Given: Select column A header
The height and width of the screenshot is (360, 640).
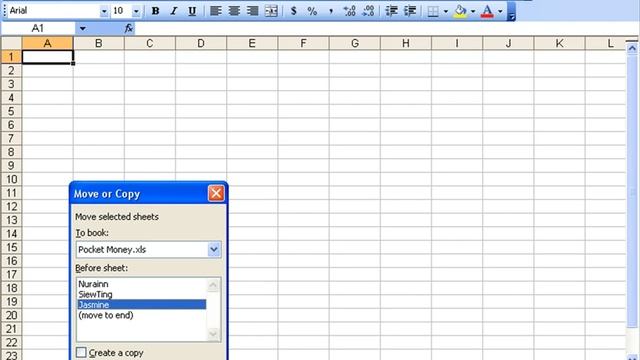Looking at the screenshot, I should pos(48,43).
